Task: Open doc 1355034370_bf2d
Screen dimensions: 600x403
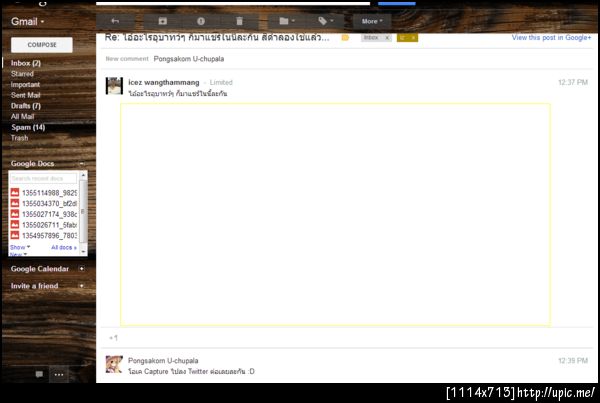Action: click(49, 203)
